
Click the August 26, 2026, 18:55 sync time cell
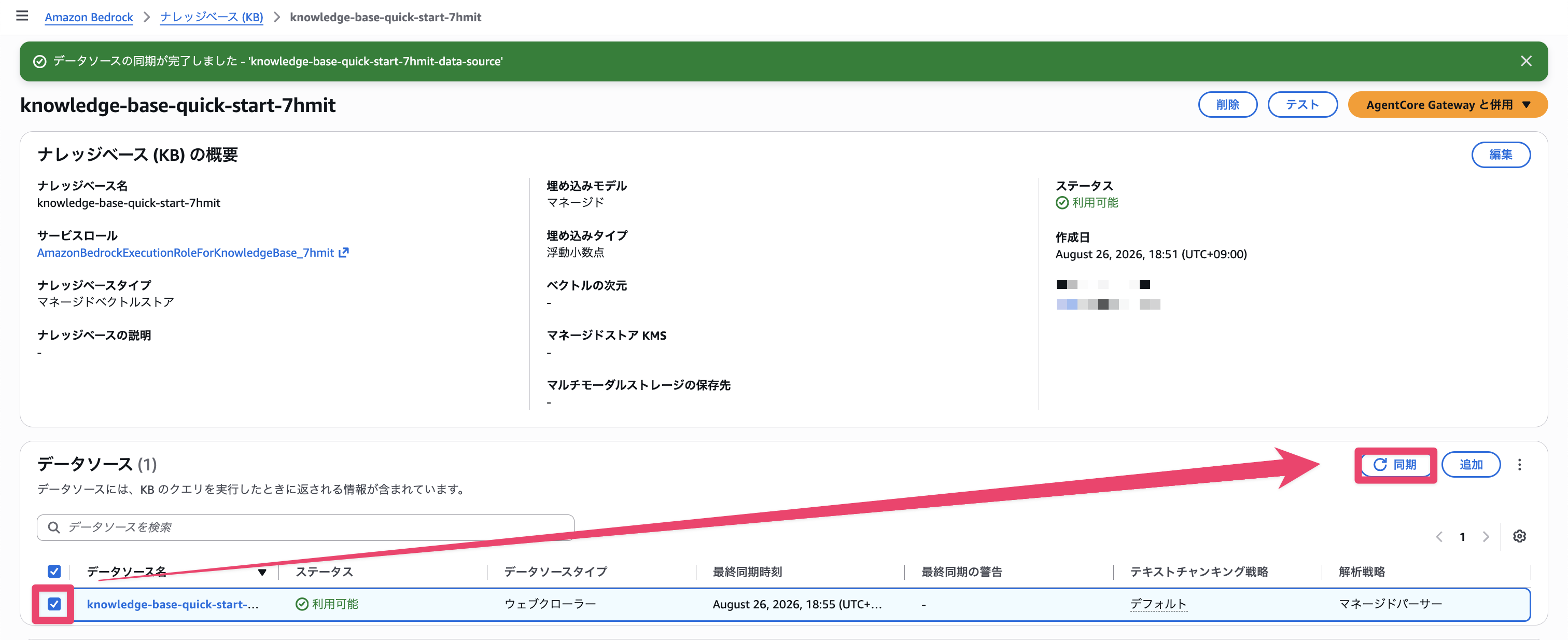point(797,604)
